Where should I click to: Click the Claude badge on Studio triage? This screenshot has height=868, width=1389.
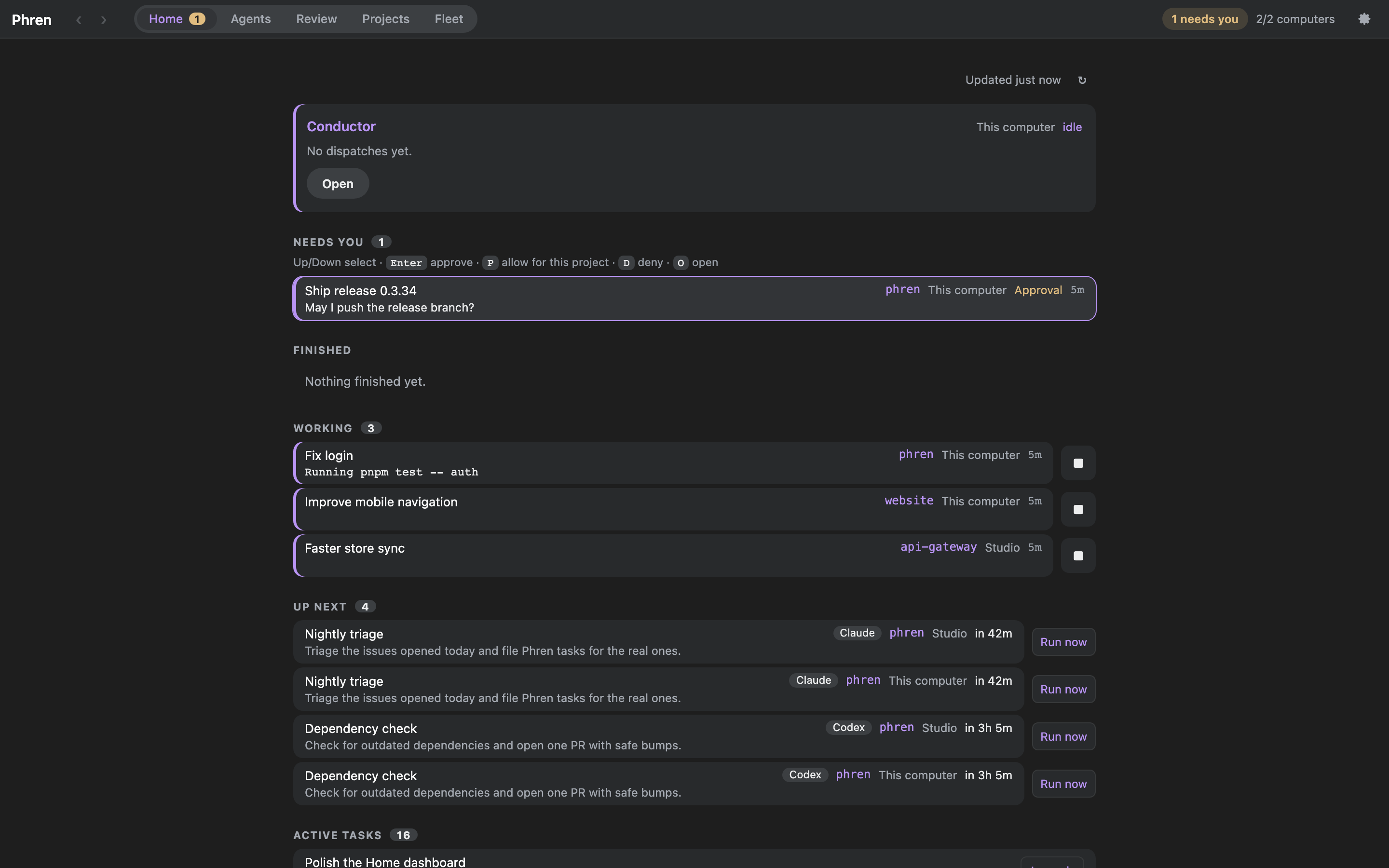point(857,633)
